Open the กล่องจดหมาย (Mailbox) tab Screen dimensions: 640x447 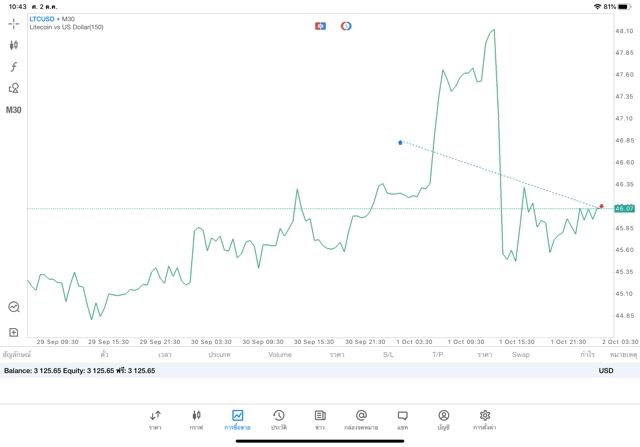pos(361,419)
